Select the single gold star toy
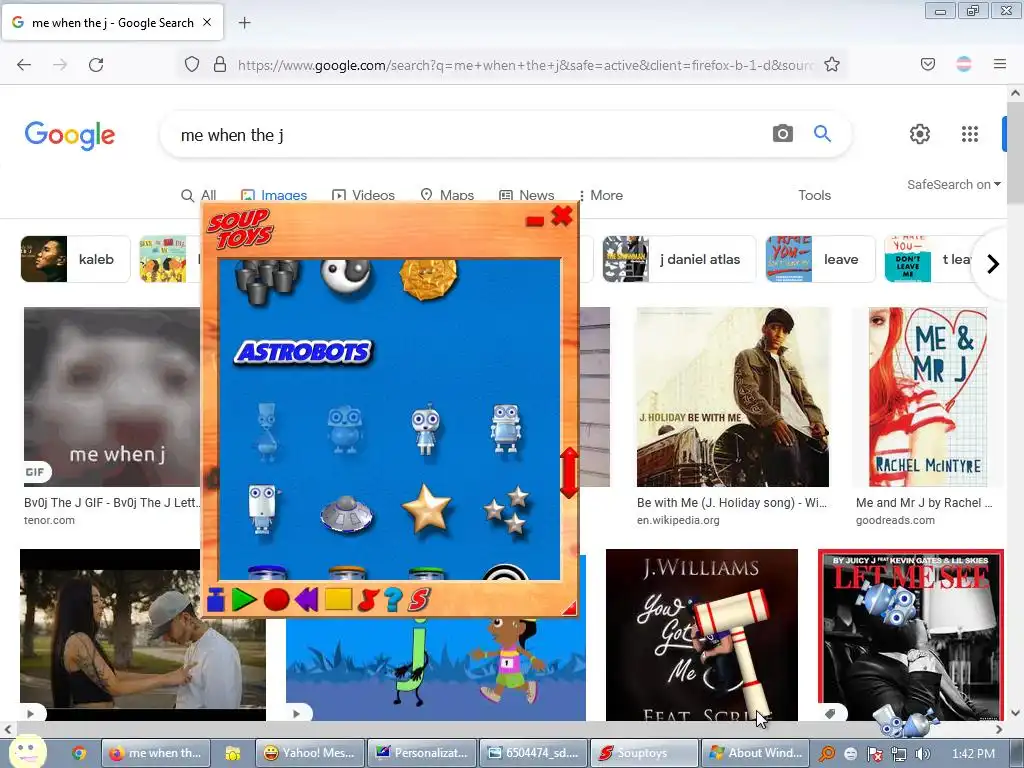The height and width of the screenshot is (768, 1024). click(x=426, y=507)
